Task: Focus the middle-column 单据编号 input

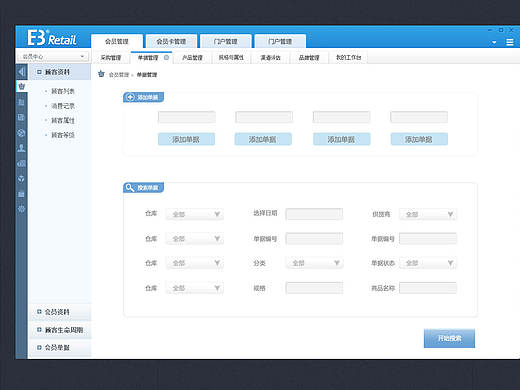Action: tap(314, 239)
